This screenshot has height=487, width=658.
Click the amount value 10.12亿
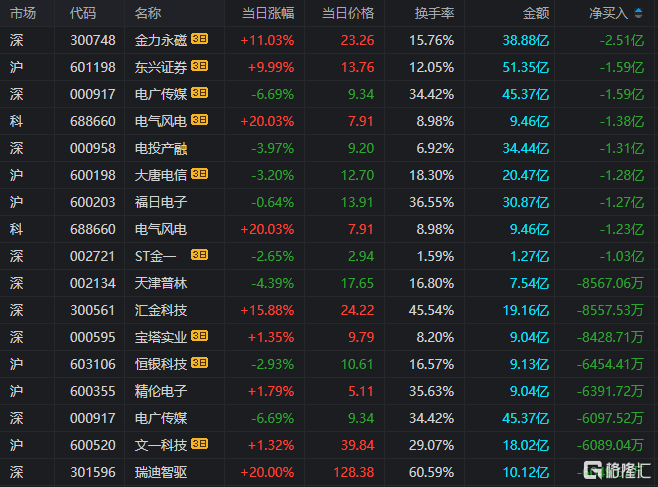526,472
